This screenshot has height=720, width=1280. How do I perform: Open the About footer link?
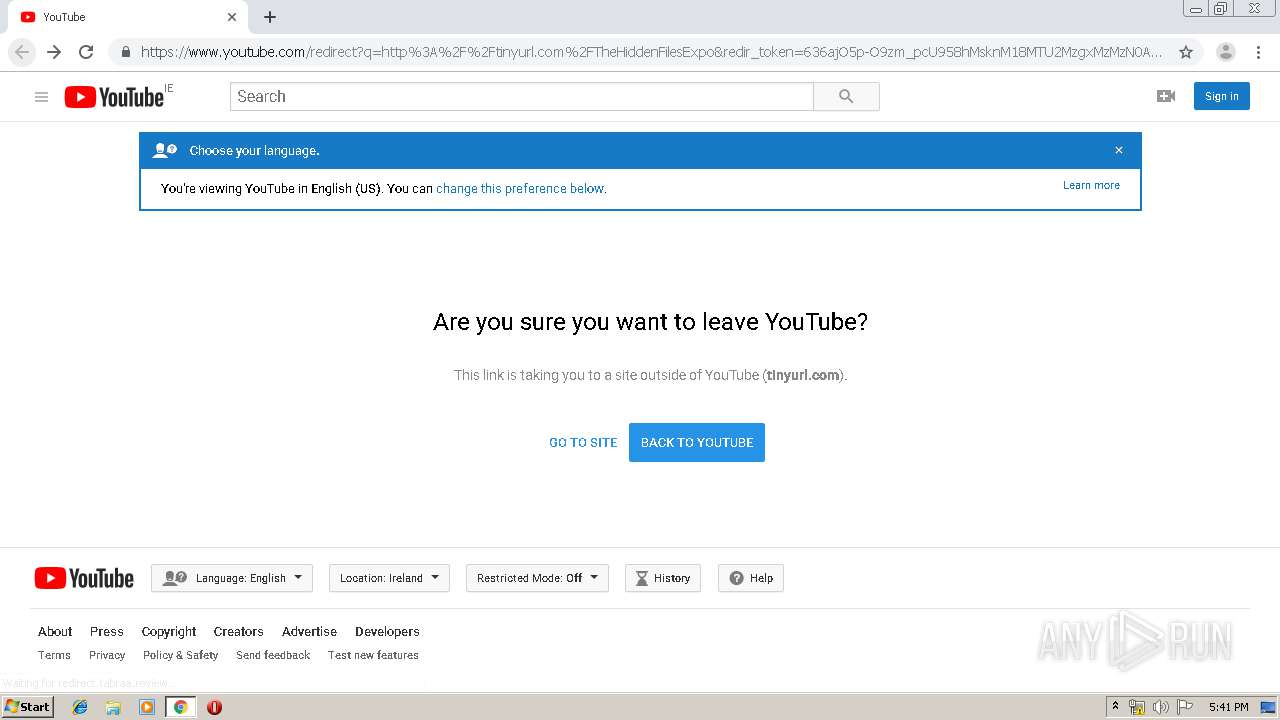(x=55, y=631)
